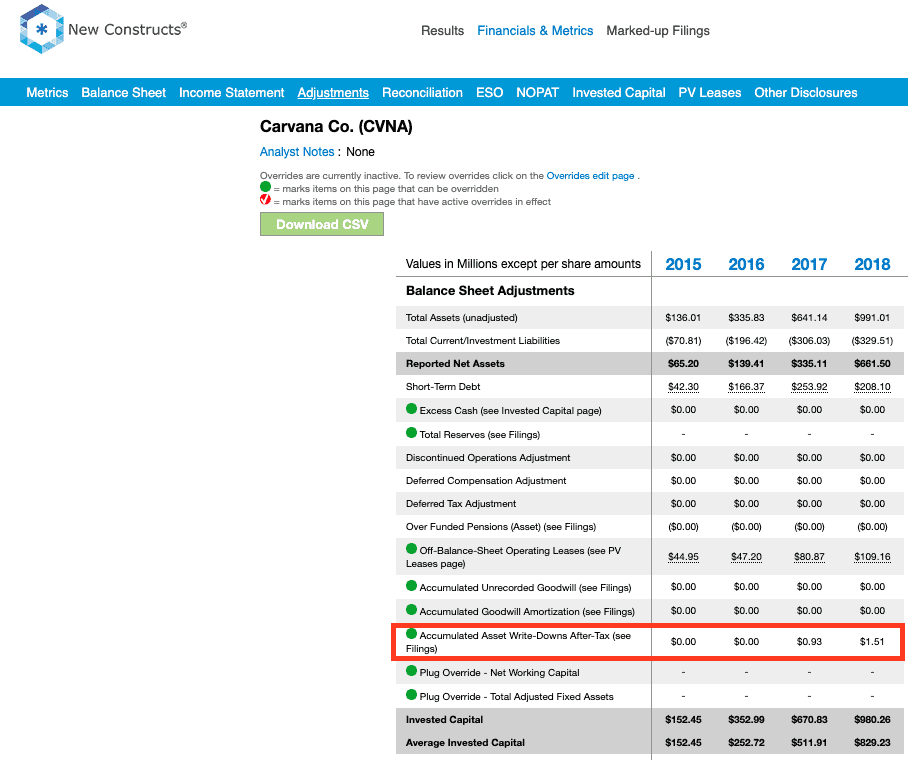Click the Carvana Co. (CVNA) heading

(x=336, y=126)
